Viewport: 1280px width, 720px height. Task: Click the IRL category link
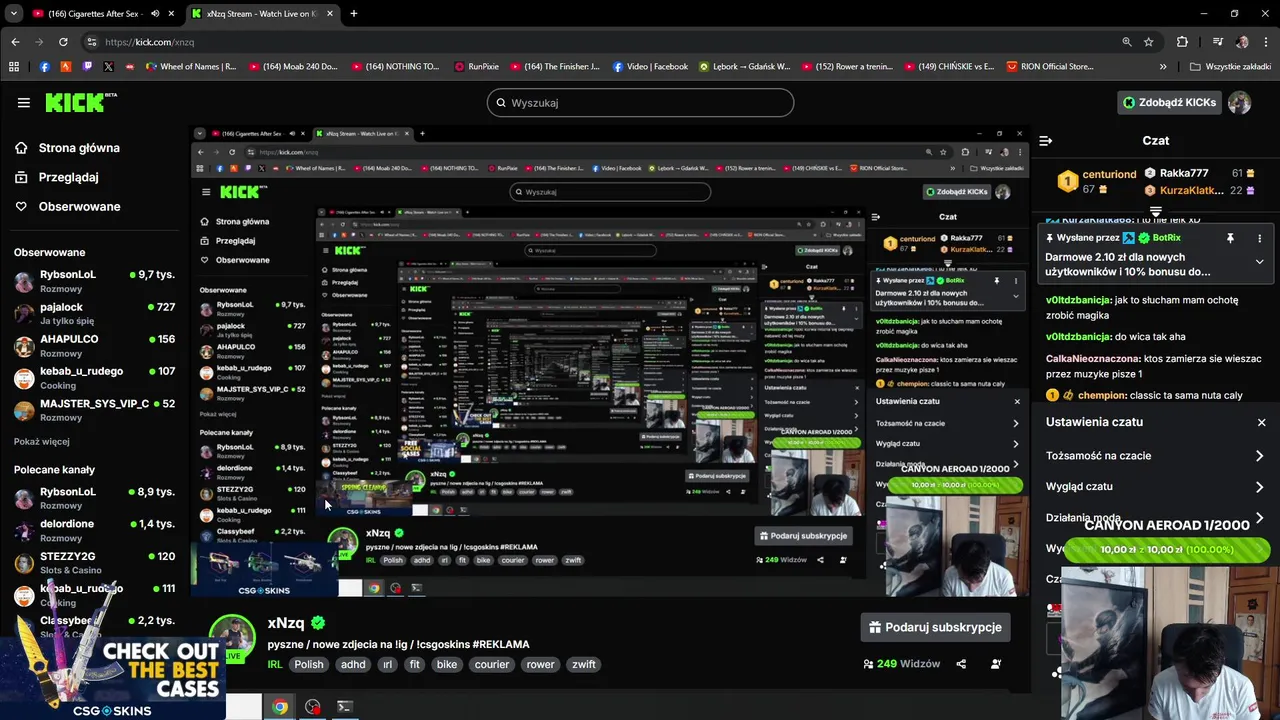pos(275,664)
